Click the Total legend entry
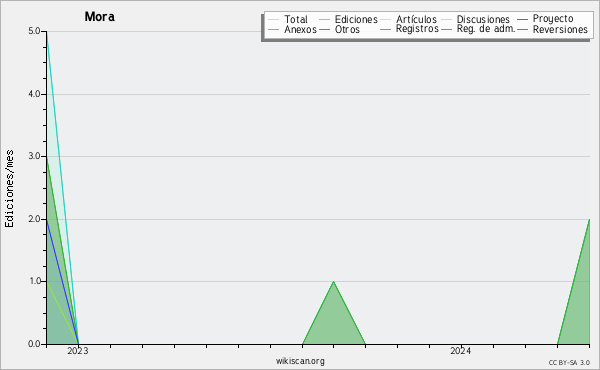Screen dimensions: 600x370 click(x=296, y=19)
